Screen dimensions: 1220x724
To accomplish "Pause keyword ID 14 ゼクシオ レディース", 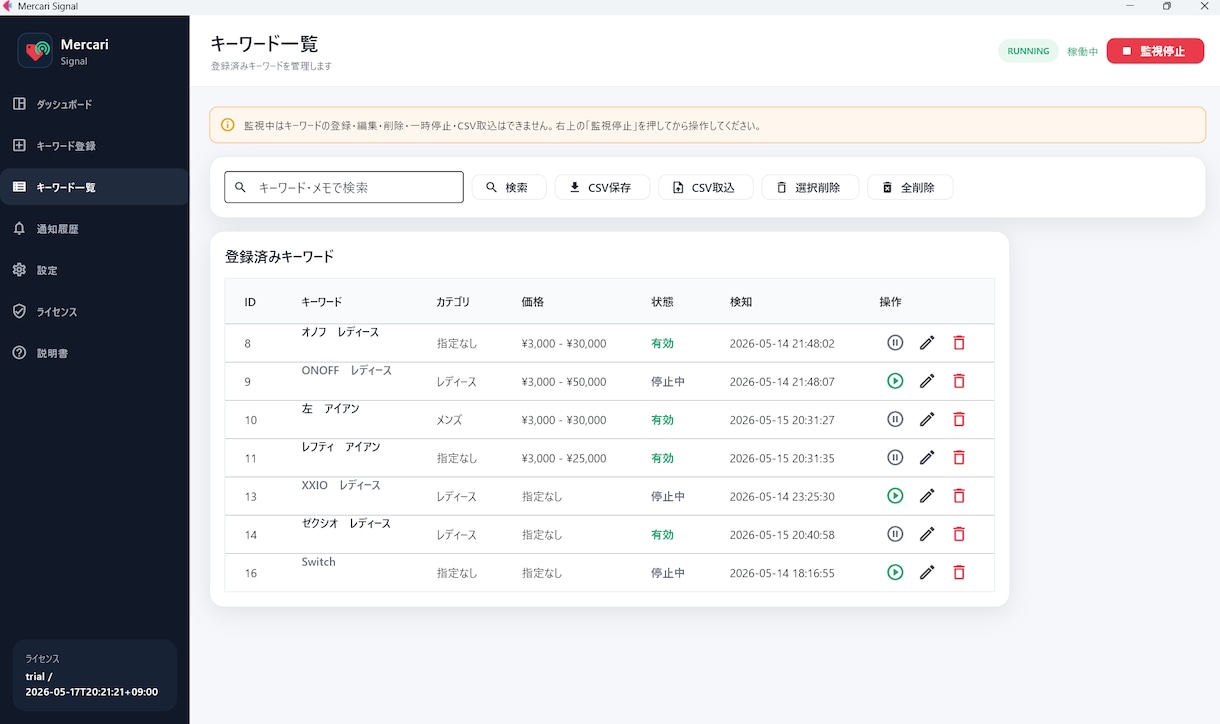I will pyautogui.click(x=895, y=534).
